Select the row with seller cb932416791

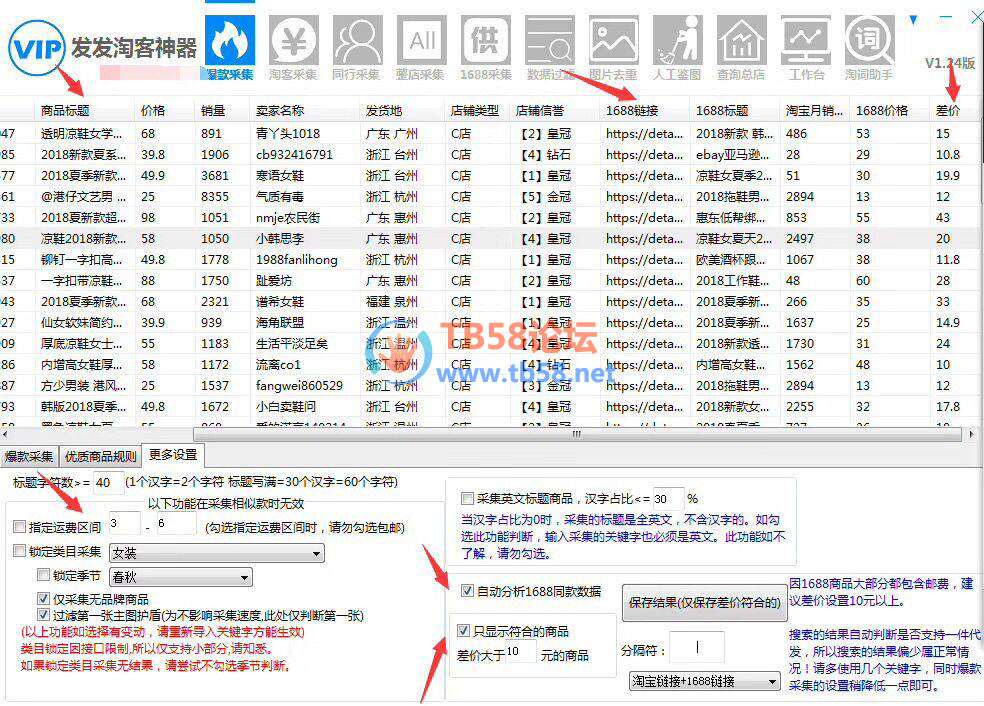(x=294, y=154)
